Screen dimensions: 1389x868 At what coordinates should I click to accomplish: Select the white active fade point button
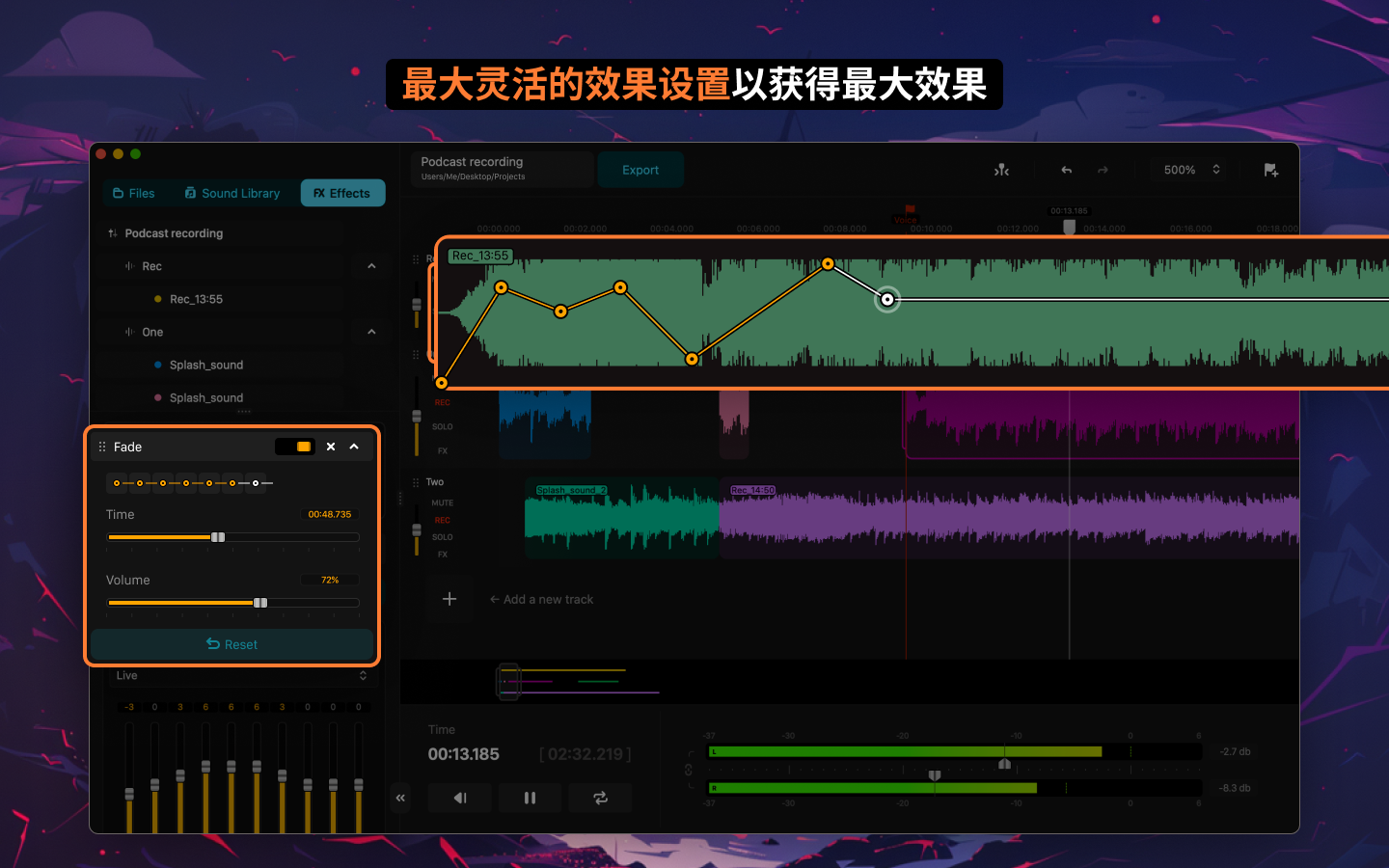pos(256,482)
